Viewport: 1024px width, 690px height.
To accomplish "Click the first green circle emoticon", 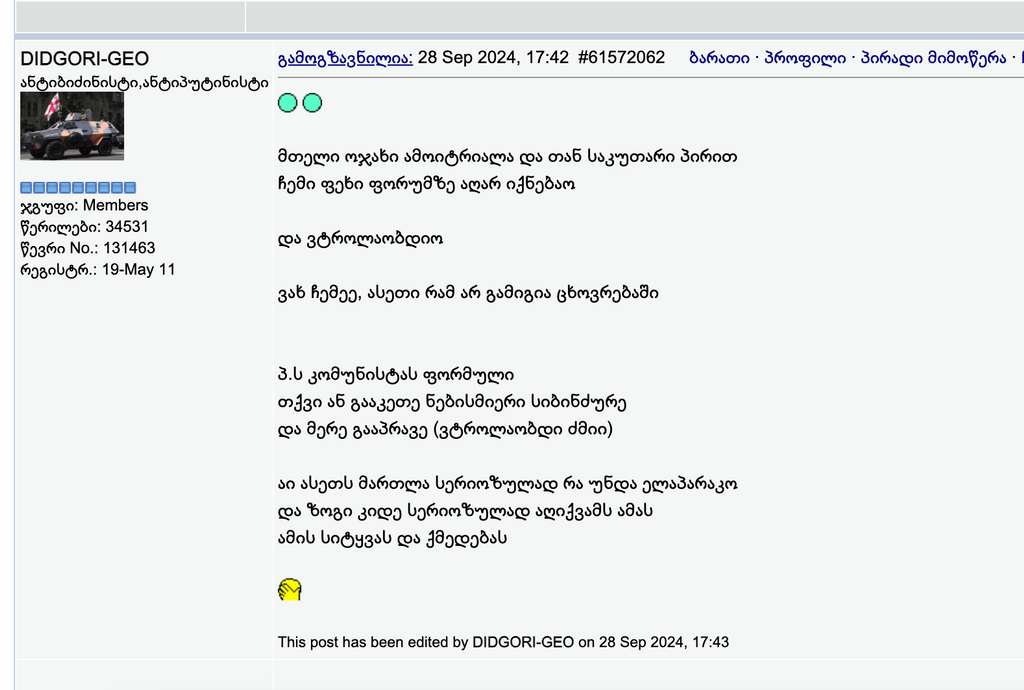I will coord(288,102).
